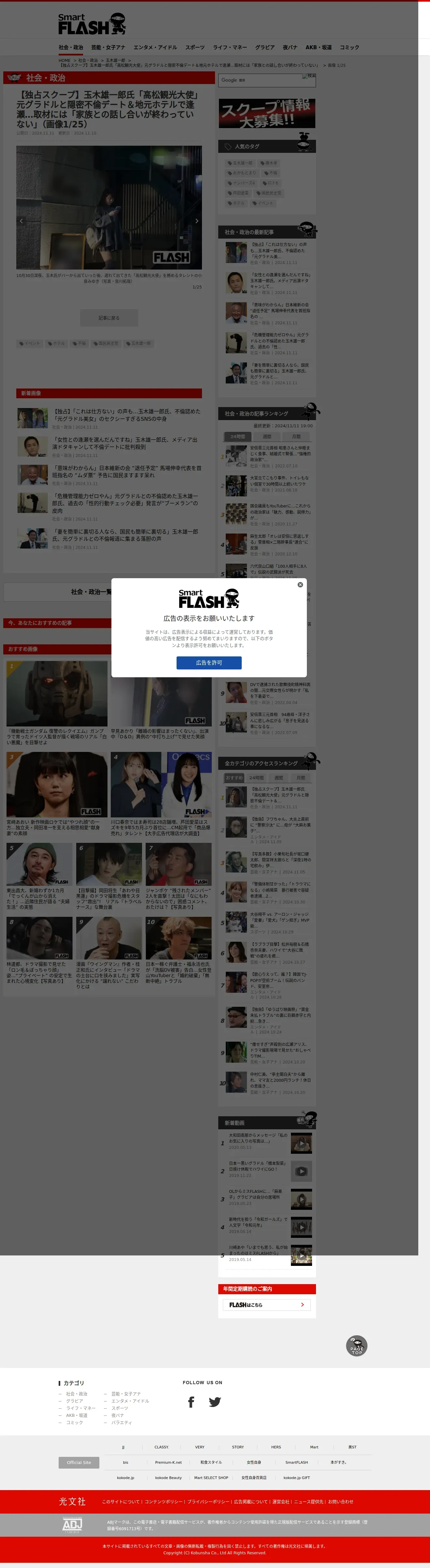Click the Google search input field

[x=261, y=80]
